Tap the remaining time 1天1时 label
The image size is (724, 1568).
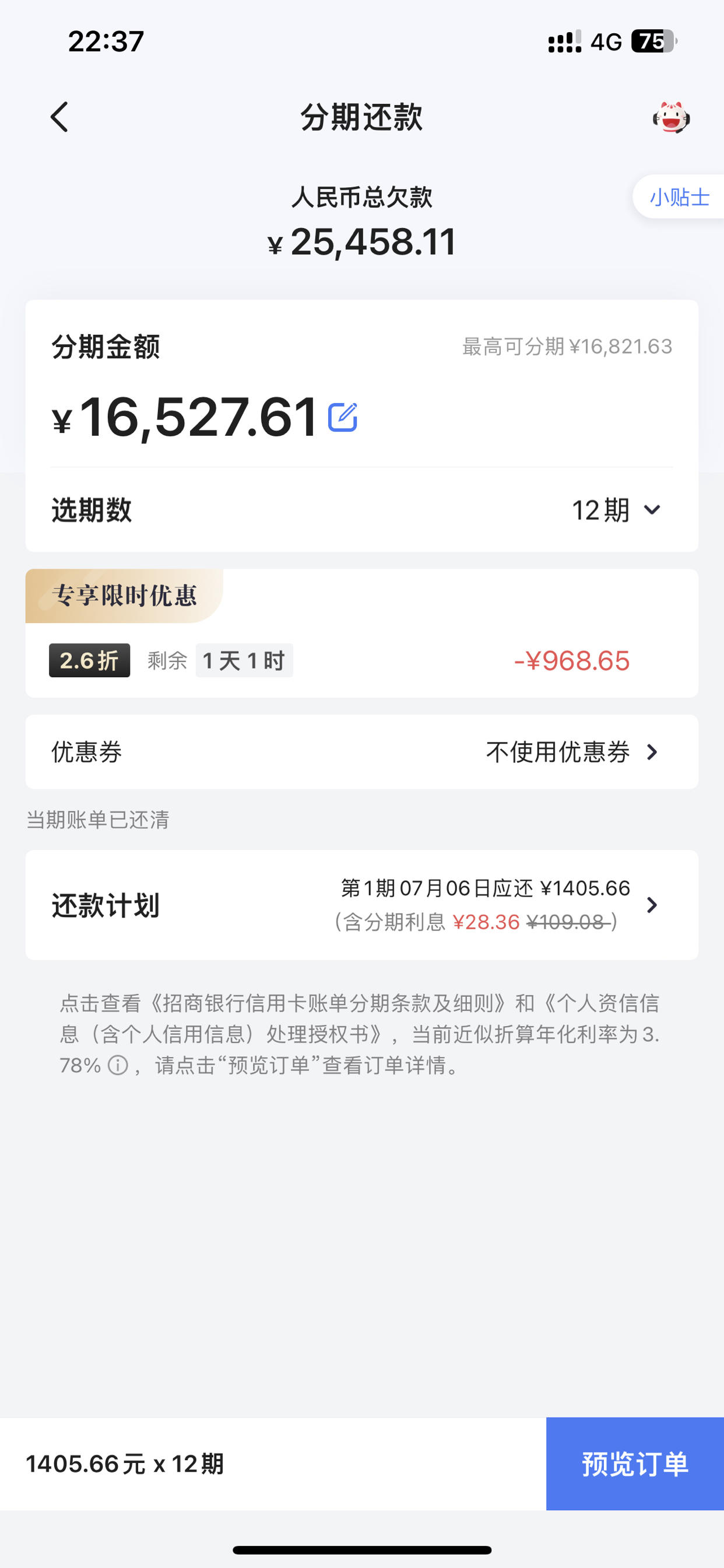[x=244, y=660]
